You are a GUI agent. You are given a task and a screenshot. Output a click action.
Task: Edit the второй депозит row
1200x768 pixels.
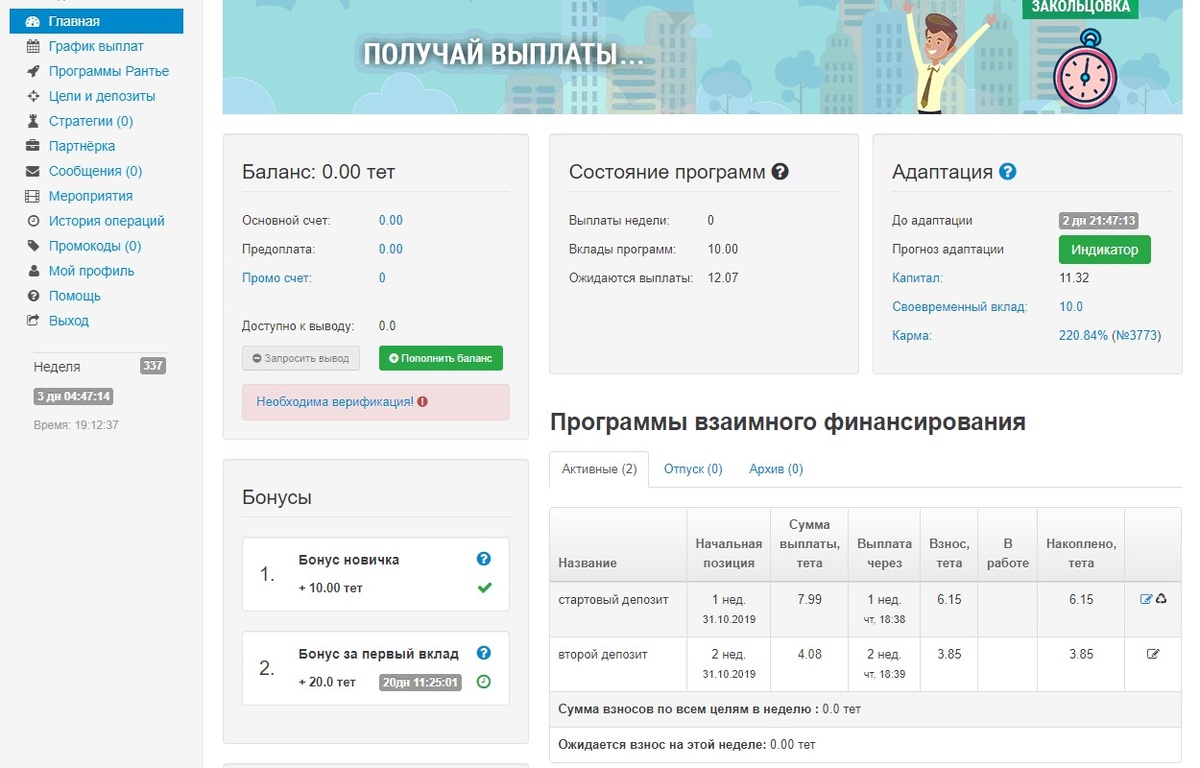pyautogui.click(x=1153, y=654)
